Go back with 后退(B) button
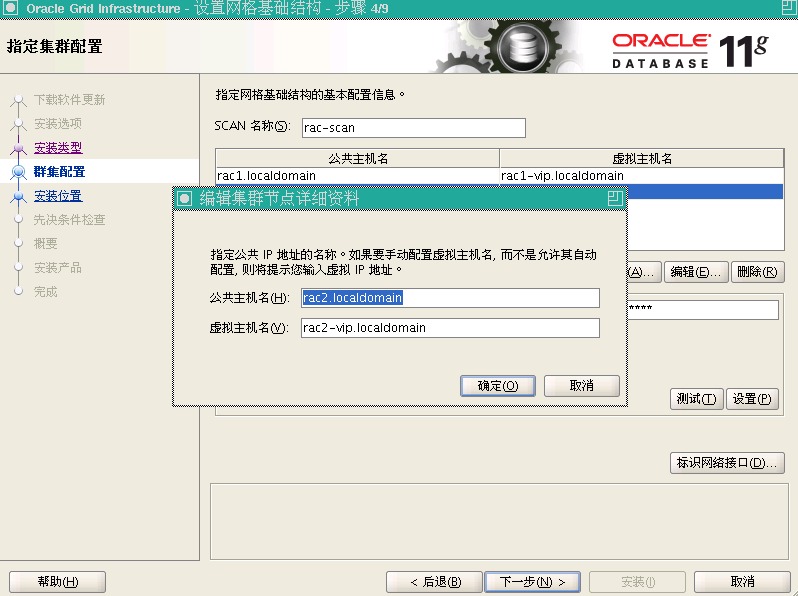The height and width of the screenshot is (596, 798). pos(435,581)
